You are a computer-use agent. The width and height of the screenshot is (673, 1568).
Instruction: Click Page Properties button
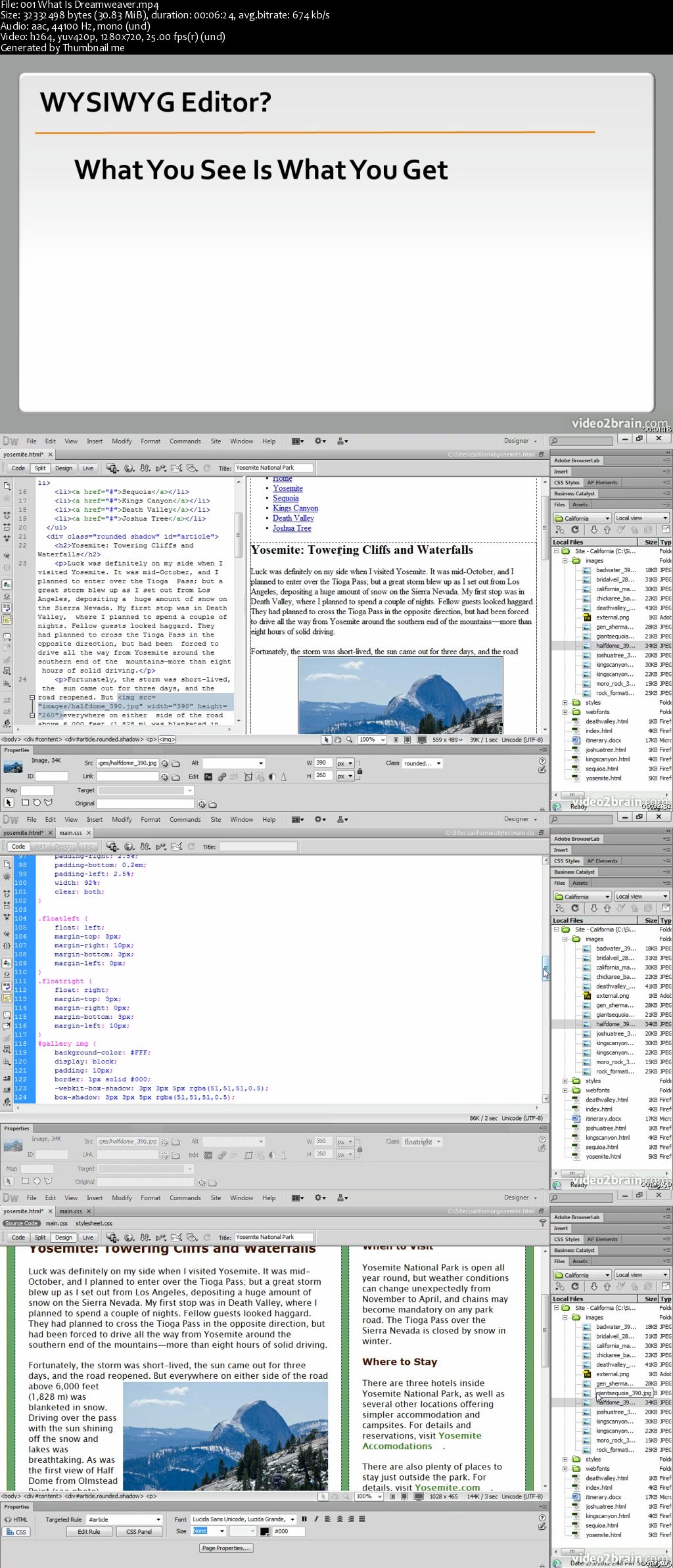[226, 1548]
